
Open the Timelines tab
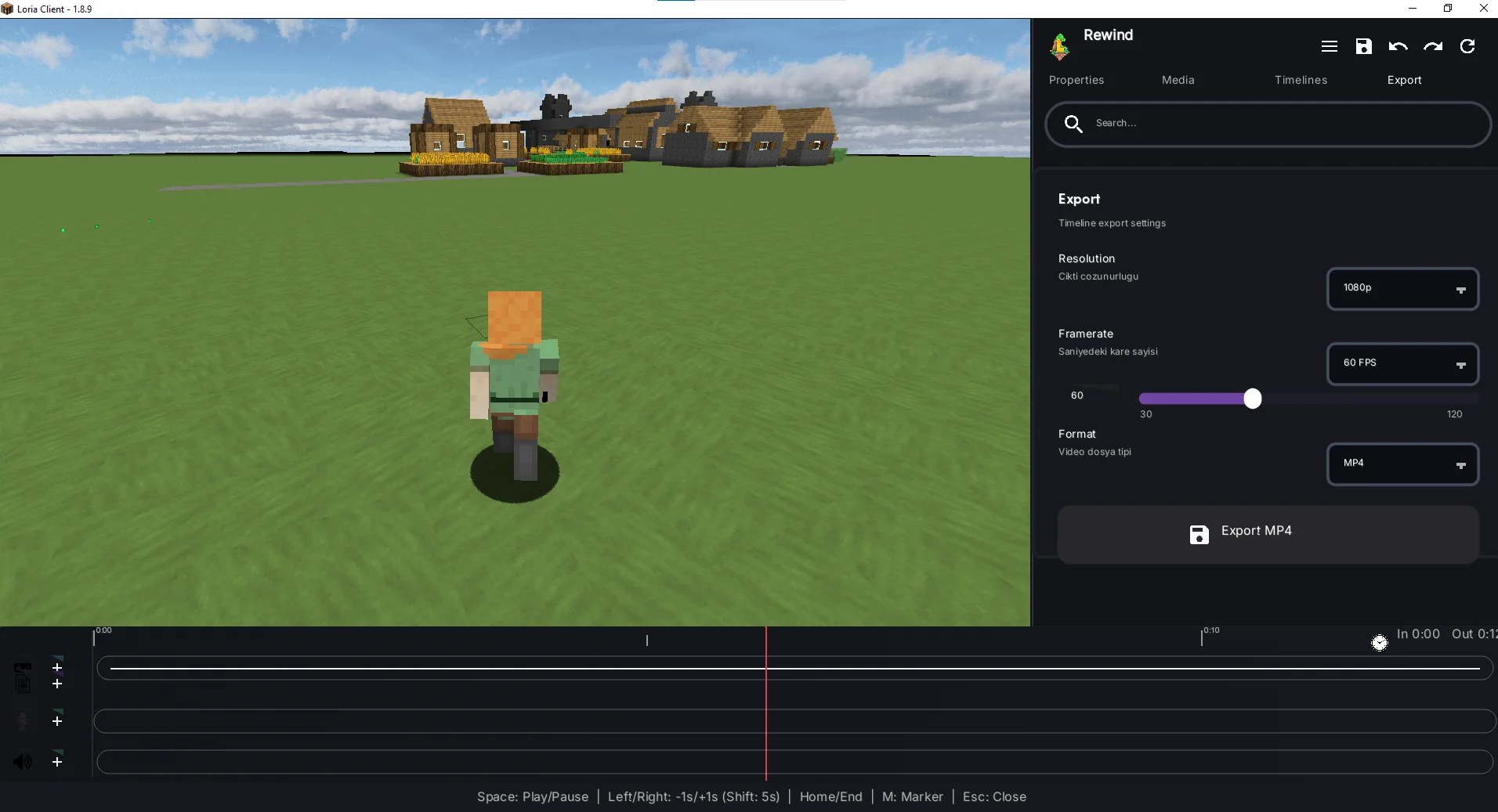click(x=1301, y=80)
